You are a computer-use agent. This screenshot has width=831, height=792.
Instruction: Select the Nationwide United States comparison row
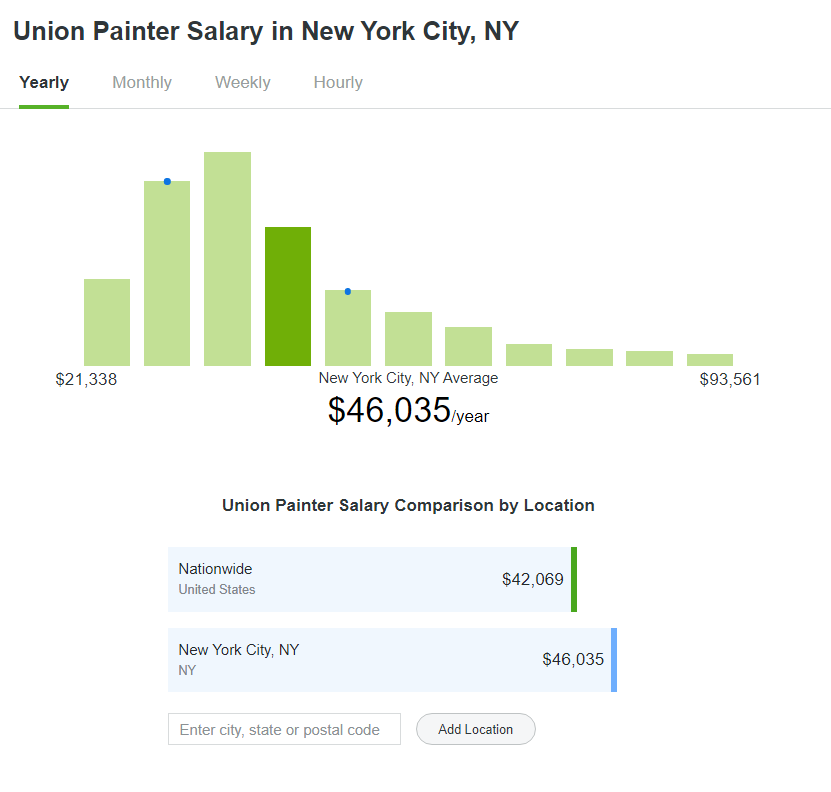tap(372, 579)
